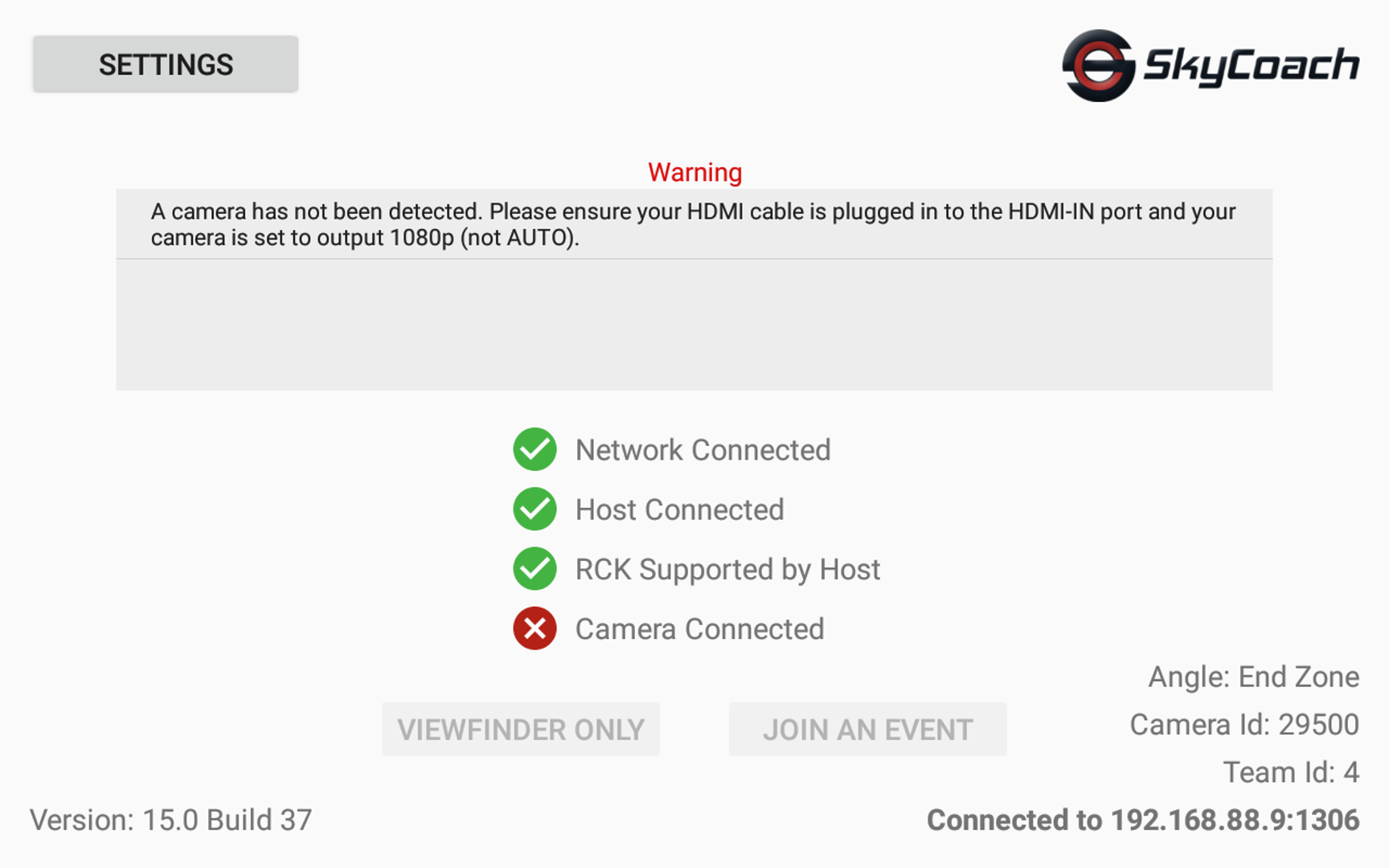Click the green Network Connected checkmark icon
This screenshot has height=868, width=1389.
coord(535,449)
